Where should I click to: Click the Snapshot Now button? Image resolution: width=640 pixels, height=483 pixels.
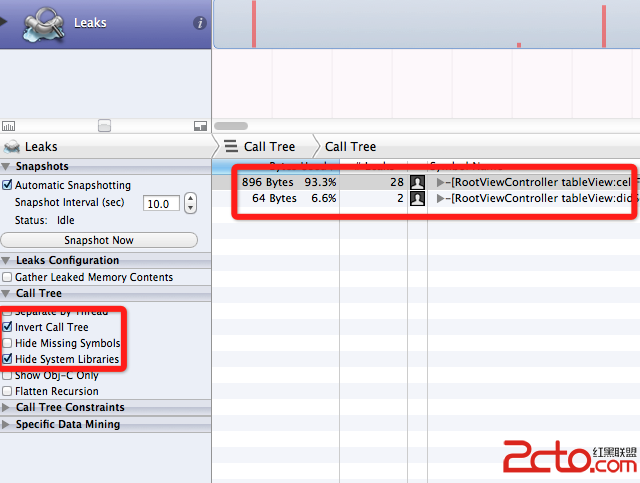click(99, 240)
